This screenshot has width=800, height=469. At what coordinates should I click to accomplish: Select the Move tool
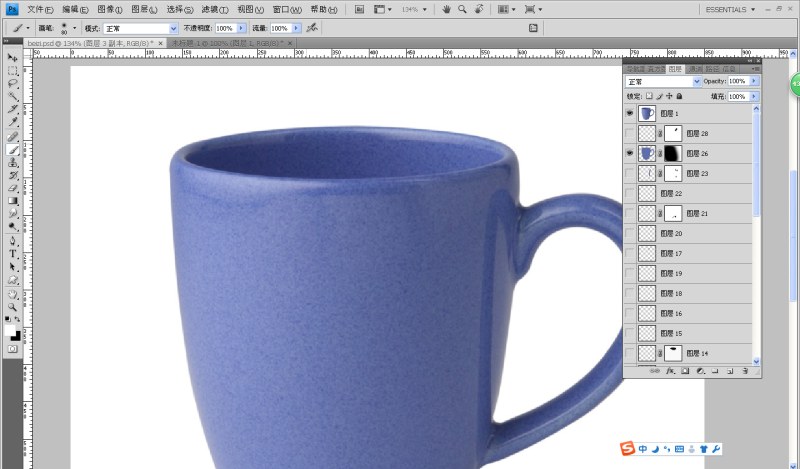pyautogui.click(x=13, y=58)
